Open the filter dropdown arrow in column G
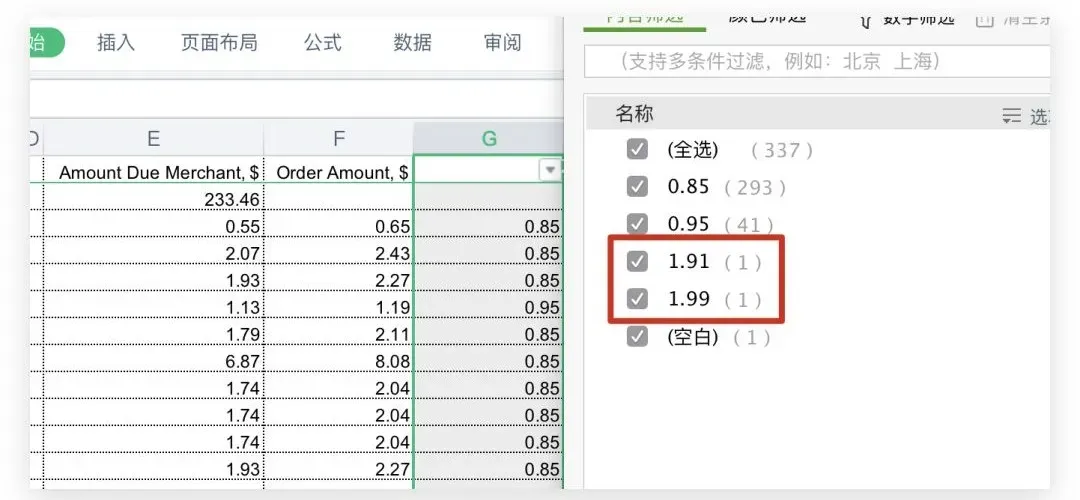1080x500 pixels. (x=548, y=171)
